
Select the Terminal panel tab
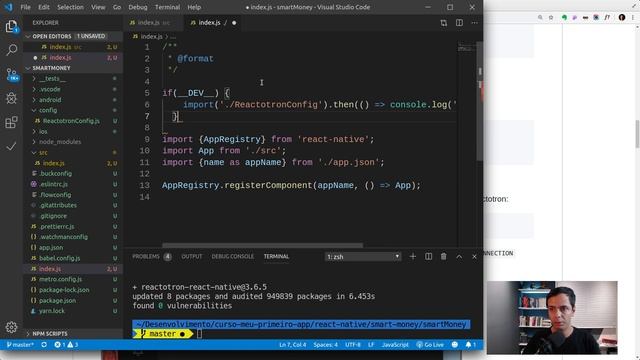pyautogui.click(x=276, y=256)
